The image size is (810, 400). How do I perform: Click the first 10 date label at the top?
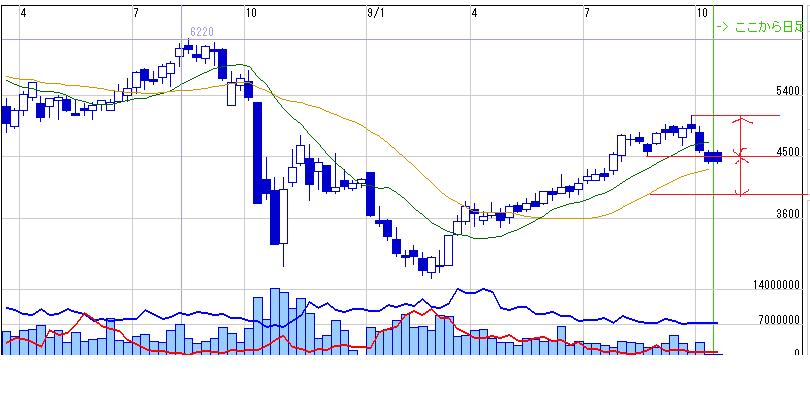coord(252,12)
